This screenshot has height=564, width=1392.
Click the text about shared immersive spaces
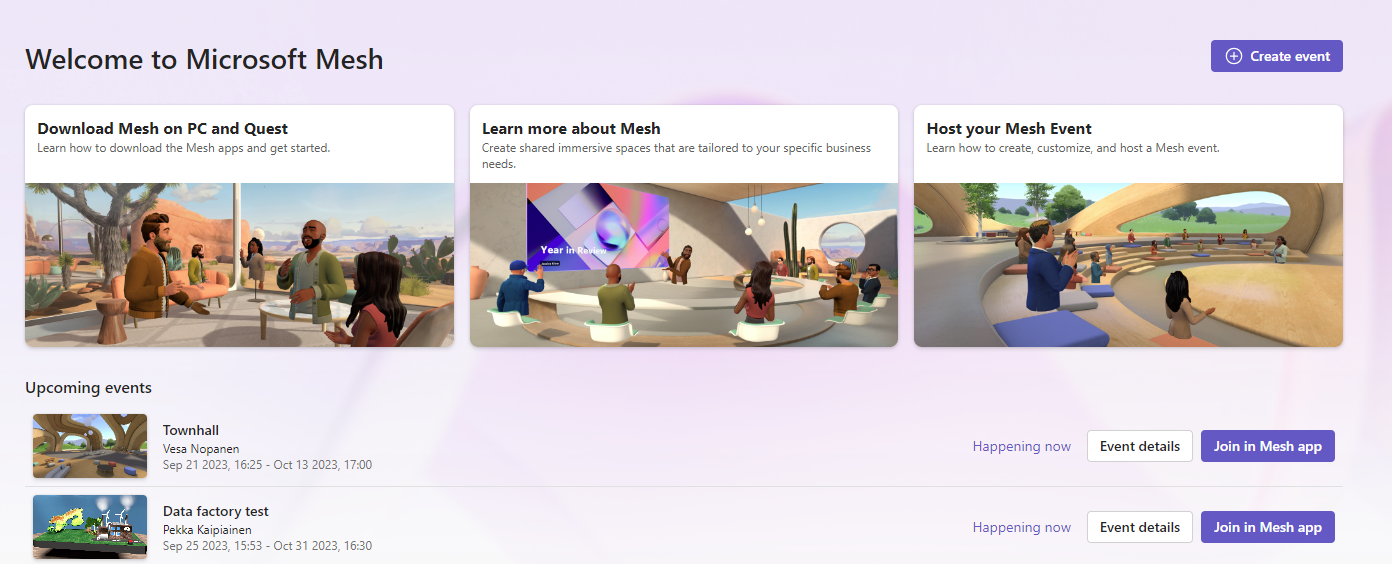(677, 155)
